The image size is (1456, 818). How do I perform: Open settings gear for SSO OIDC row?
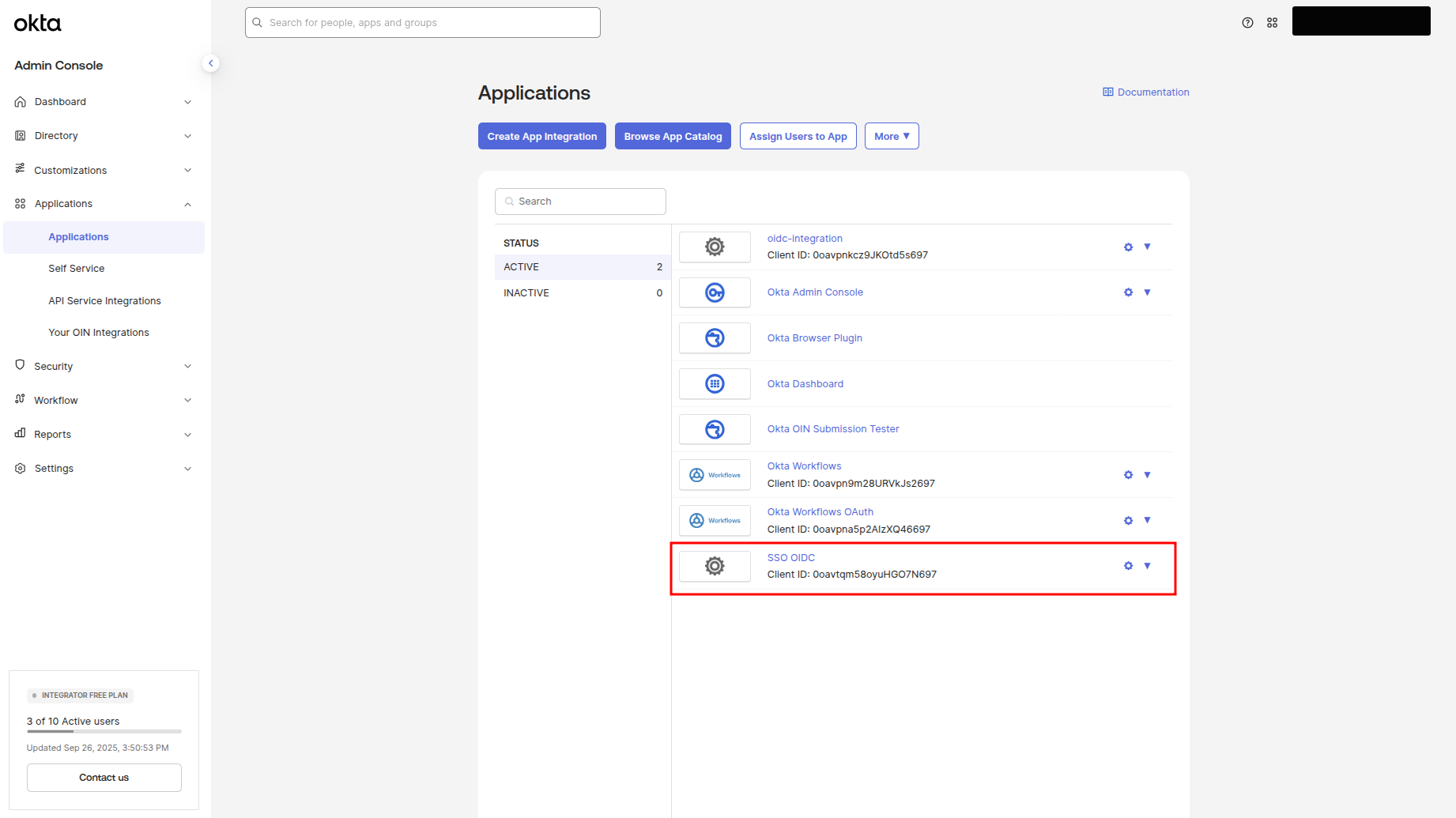1128,566
